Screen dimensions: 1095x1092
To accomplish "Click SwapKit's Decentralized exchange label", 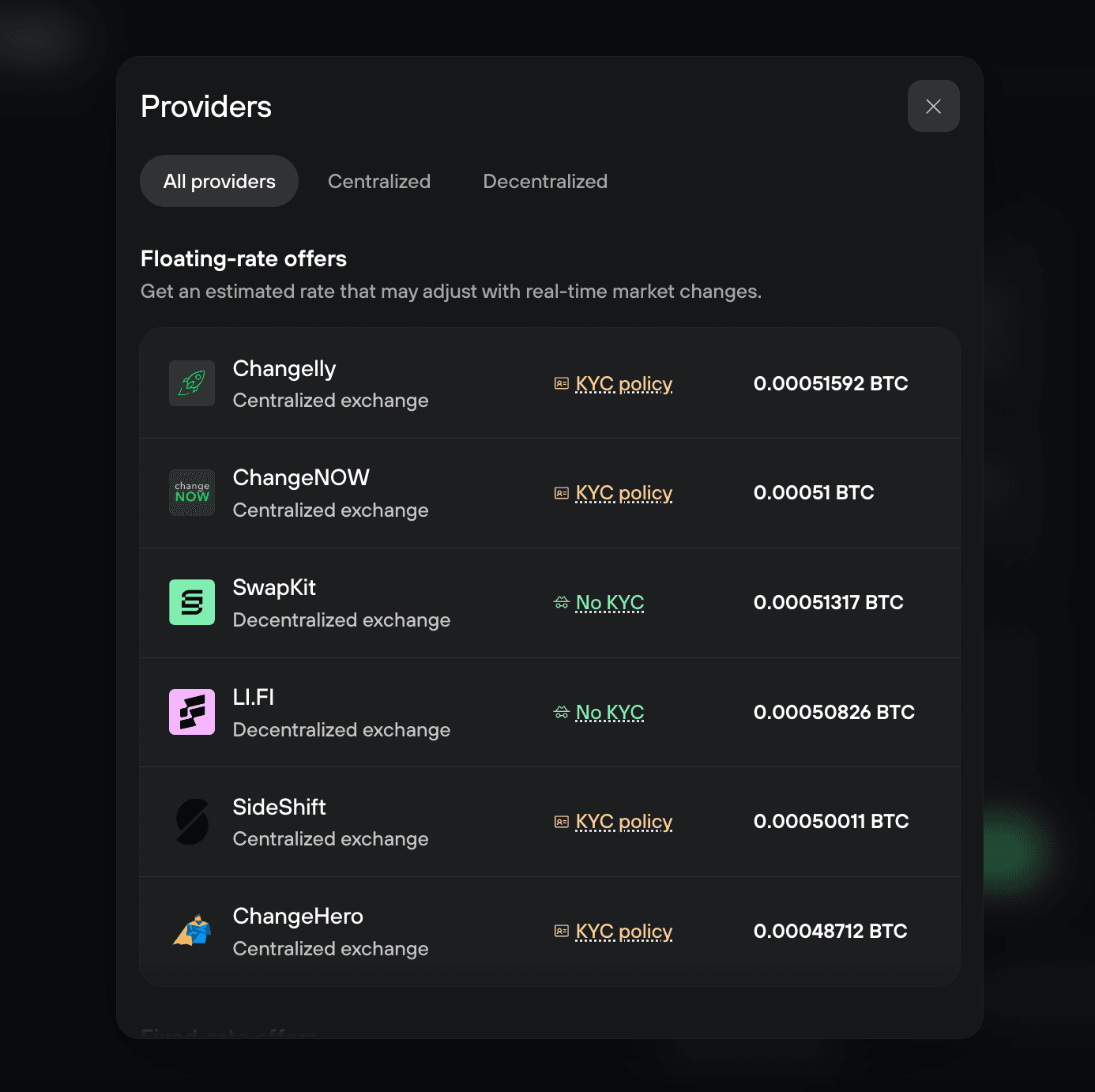I will (x=341, y=620).
